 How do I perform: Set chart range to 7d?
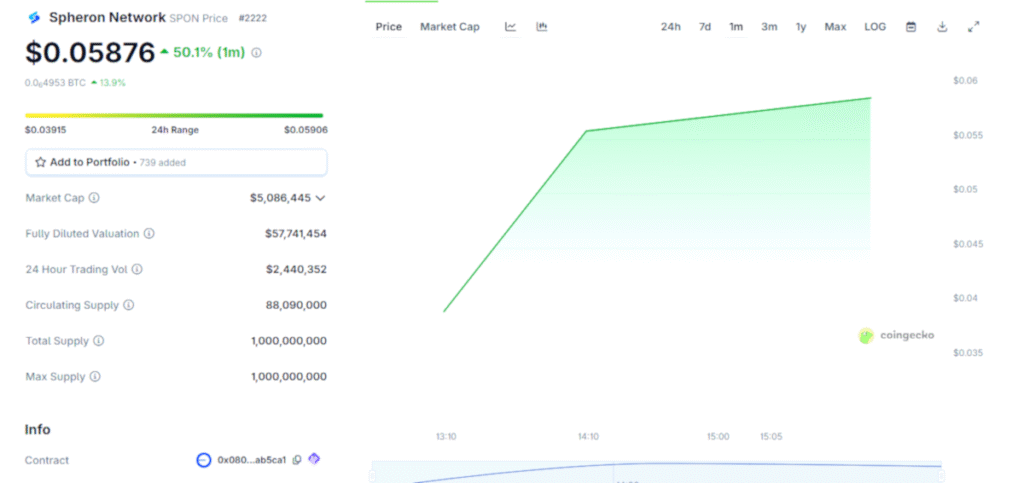coord(705,27)
